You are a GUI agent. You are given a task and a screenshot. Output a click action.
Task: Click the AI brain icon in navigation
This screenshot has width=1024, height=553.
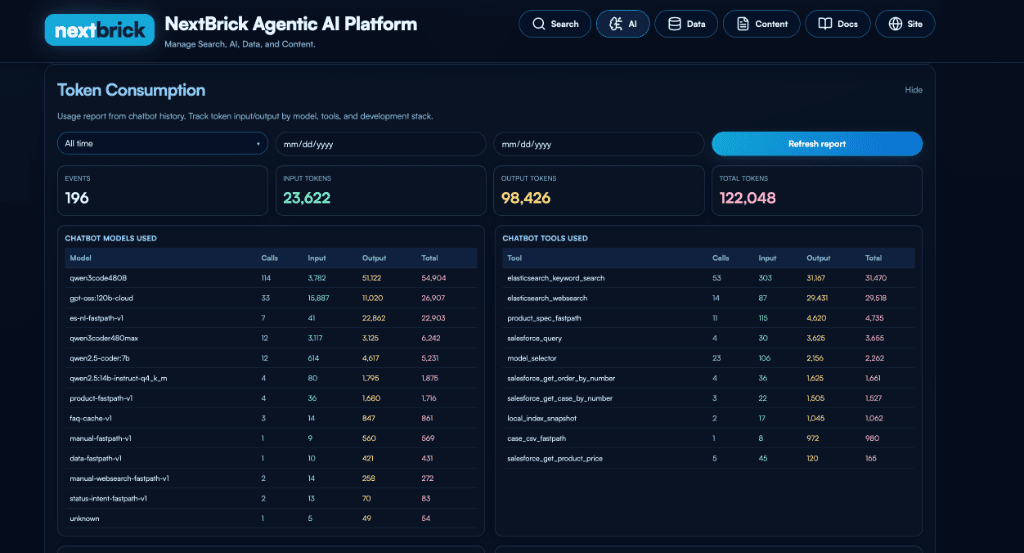coord(615,24)
